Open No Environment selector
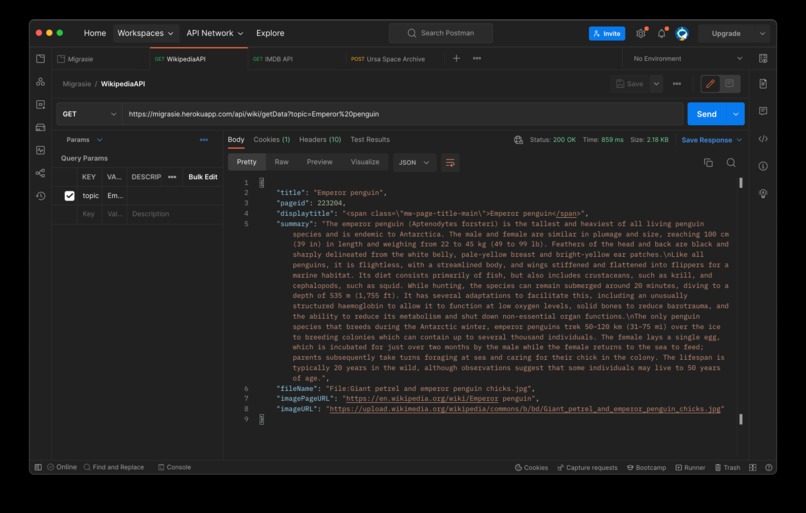 (687, 59)
